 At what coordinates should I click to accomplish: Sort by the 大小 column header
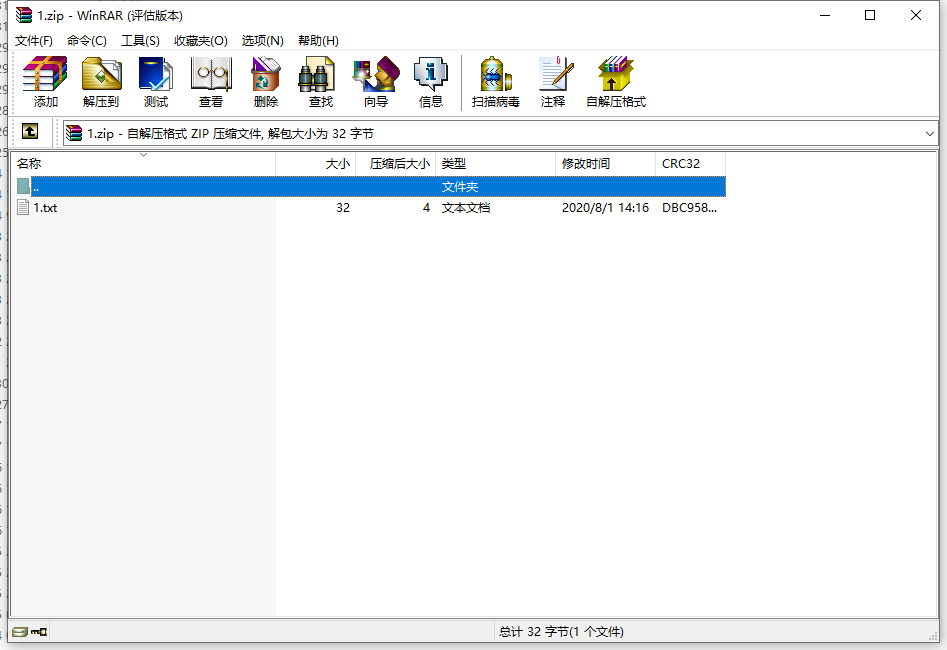[x=315, y=164]
